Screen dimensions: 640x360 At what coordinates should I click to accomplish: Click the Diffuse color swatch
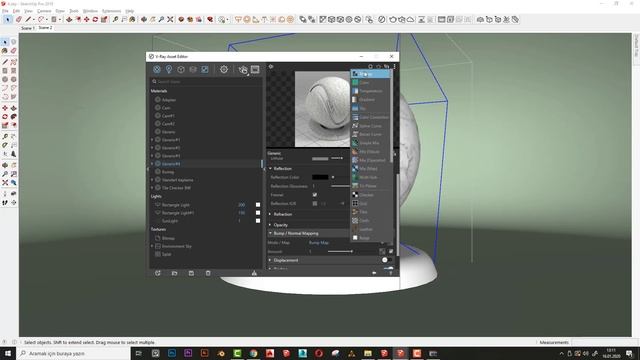click(x=320, y=158)
